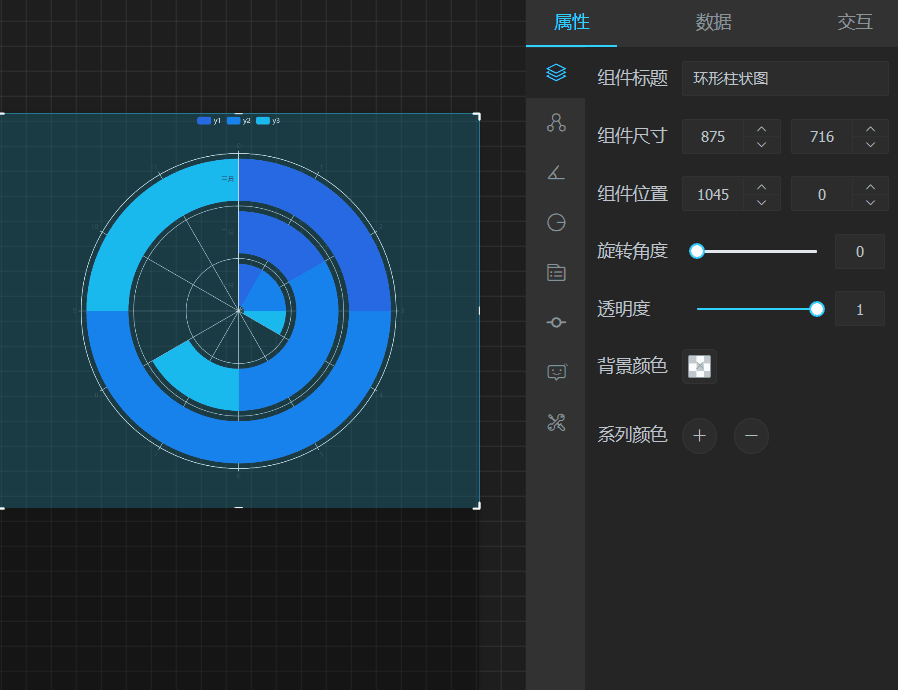898x690 pixels.
Task: Open the angle axis settings icon
Action: coord(556,172)
